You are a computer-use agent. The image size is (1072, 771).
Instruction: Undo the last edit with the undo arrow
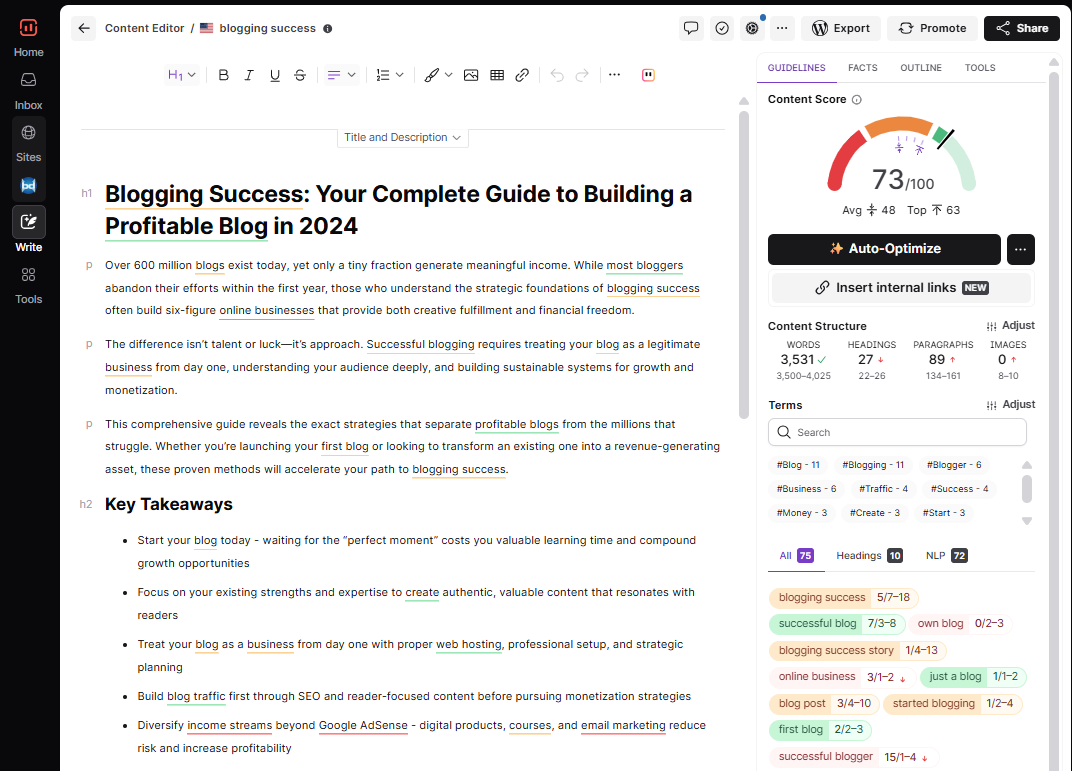point(556,74)
